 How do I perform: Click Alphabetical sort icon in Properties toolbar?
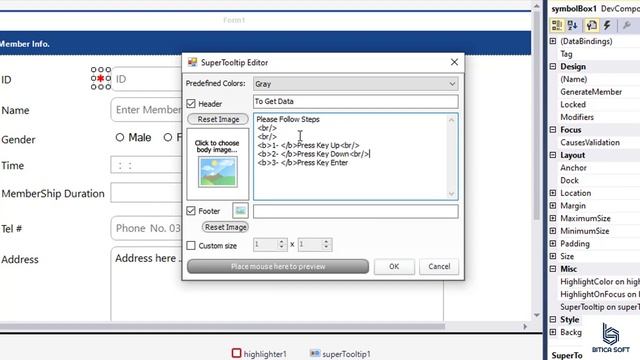point(572,25)
